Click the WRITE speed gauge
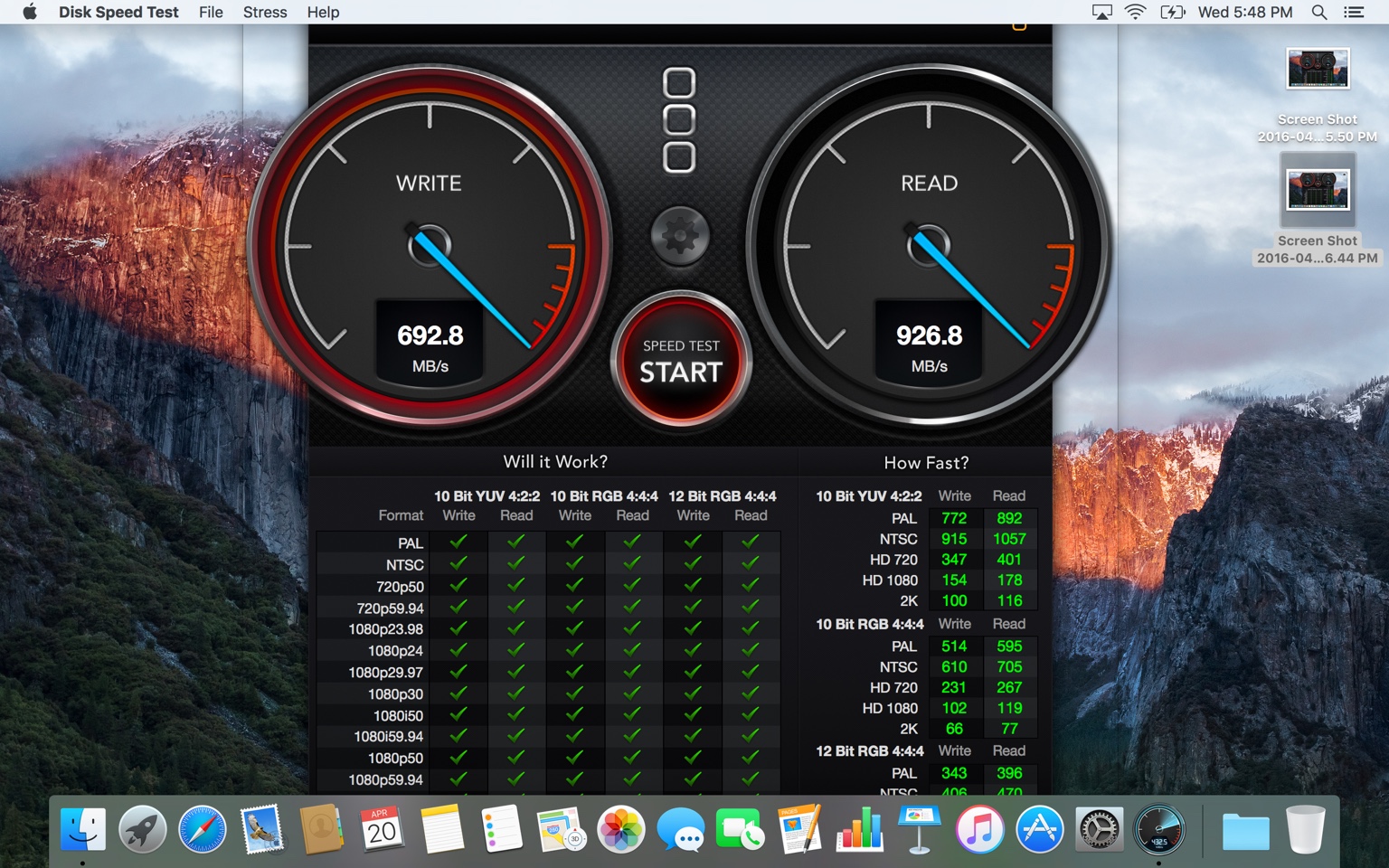1389x868 pixels. (x=430, y=245)
